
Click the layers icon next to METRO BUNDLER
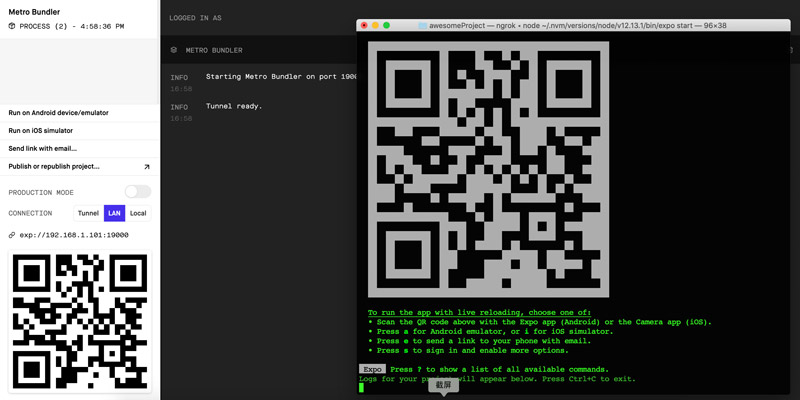point(174,50)
